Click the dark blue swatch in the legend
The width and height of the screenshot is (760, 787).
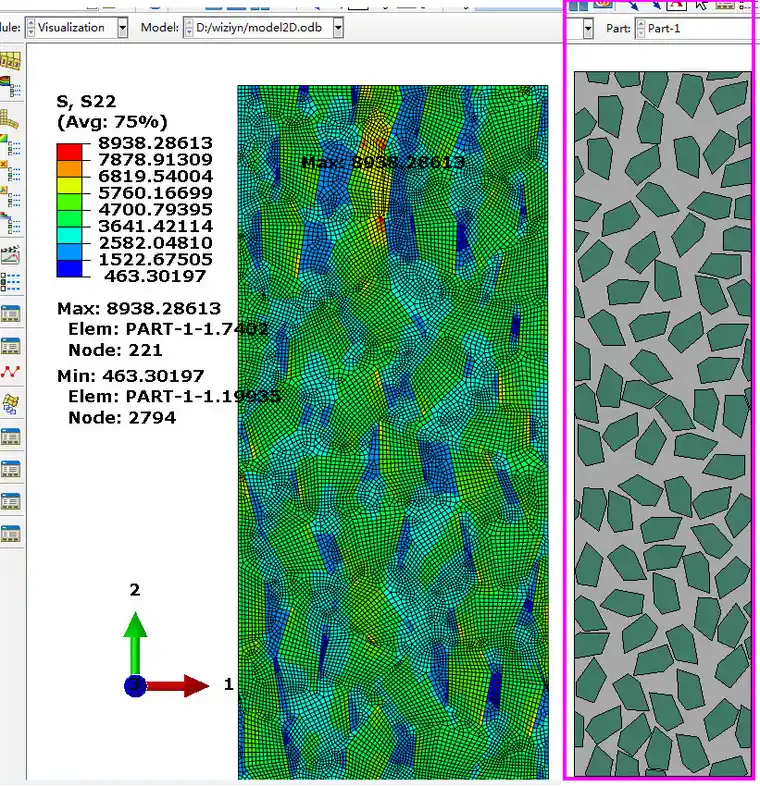coord(69,267)
